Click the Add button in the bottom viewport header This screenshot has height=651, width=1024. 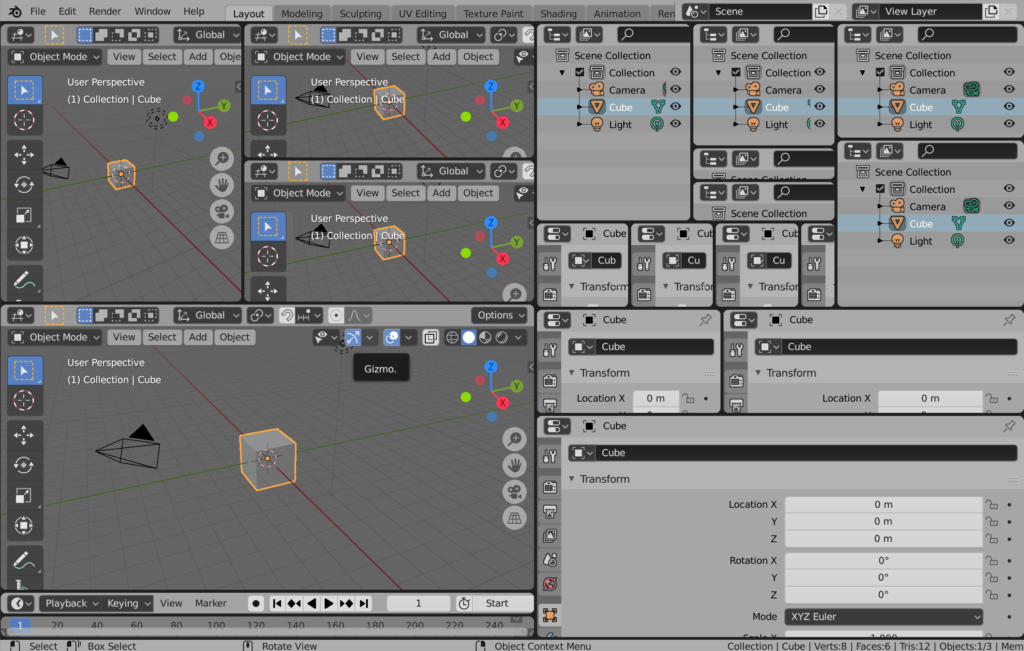click(x=198, y=337)
